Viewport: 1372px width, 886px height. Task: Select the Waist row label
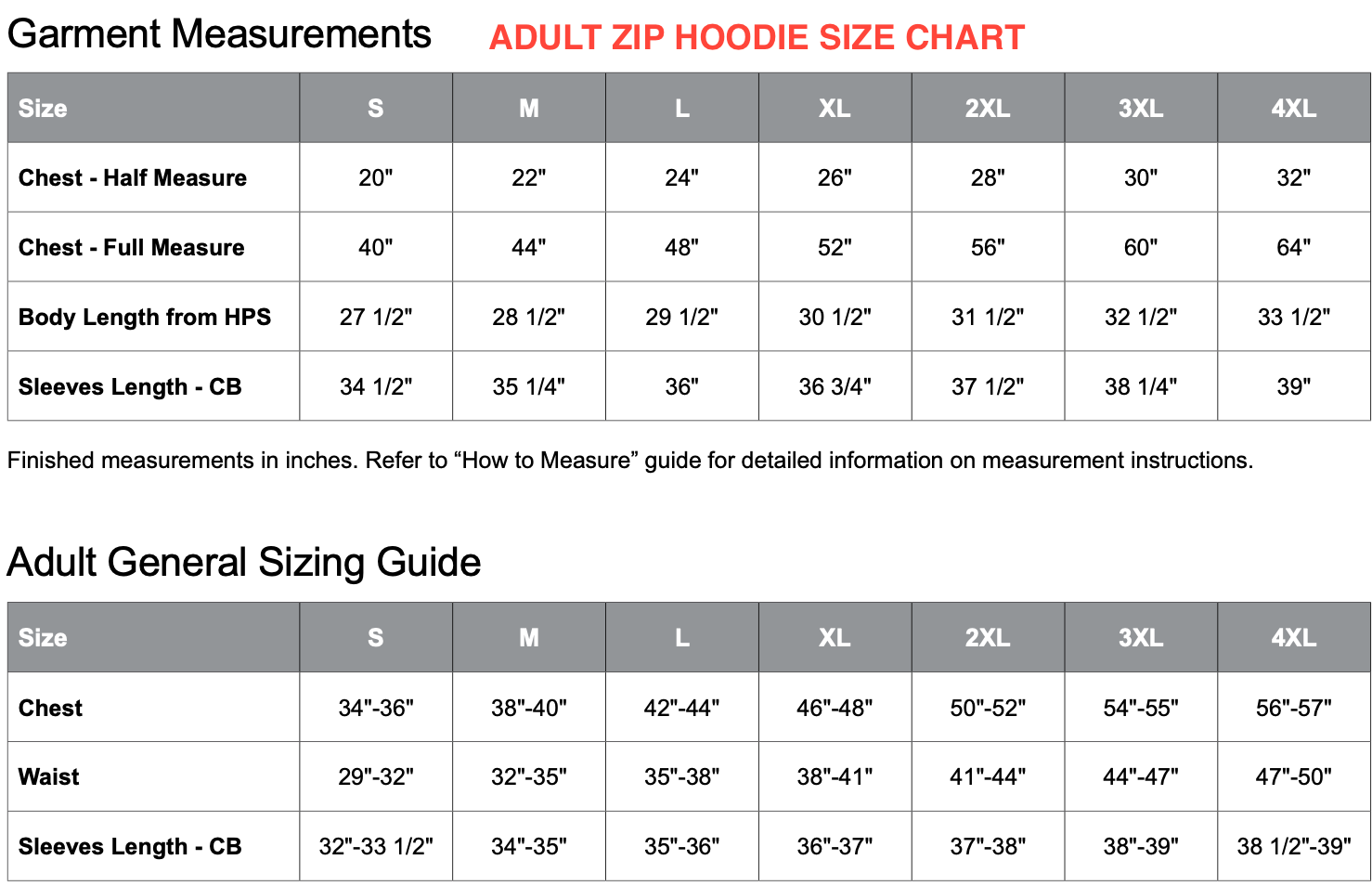coord(49,776)
